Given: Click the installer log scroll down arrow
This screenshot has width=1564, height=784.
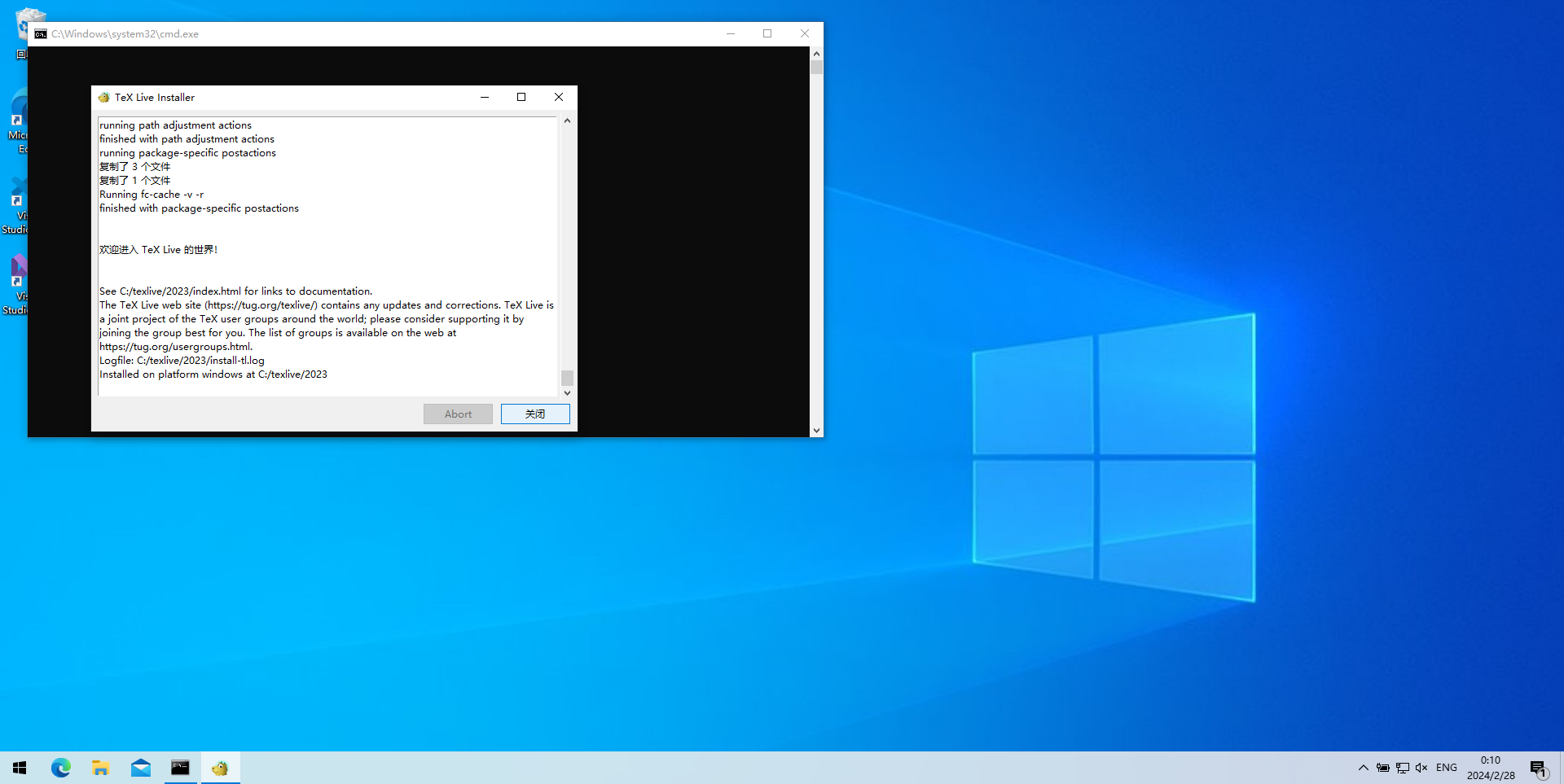Looking at the screenshot, I should (567, 392).
